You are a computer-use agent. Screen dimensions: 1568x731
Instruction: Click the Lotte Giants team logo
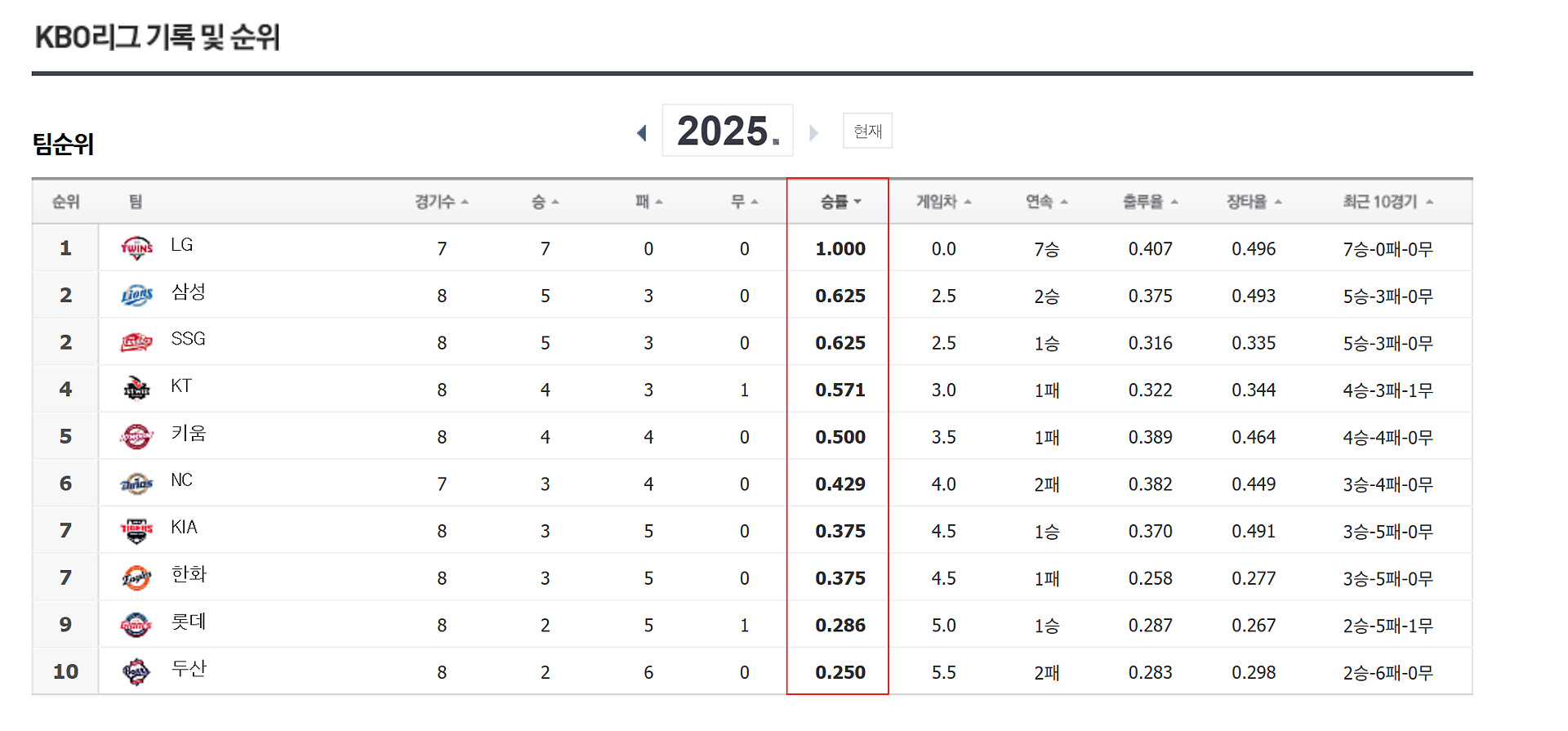tap(136, 625)
